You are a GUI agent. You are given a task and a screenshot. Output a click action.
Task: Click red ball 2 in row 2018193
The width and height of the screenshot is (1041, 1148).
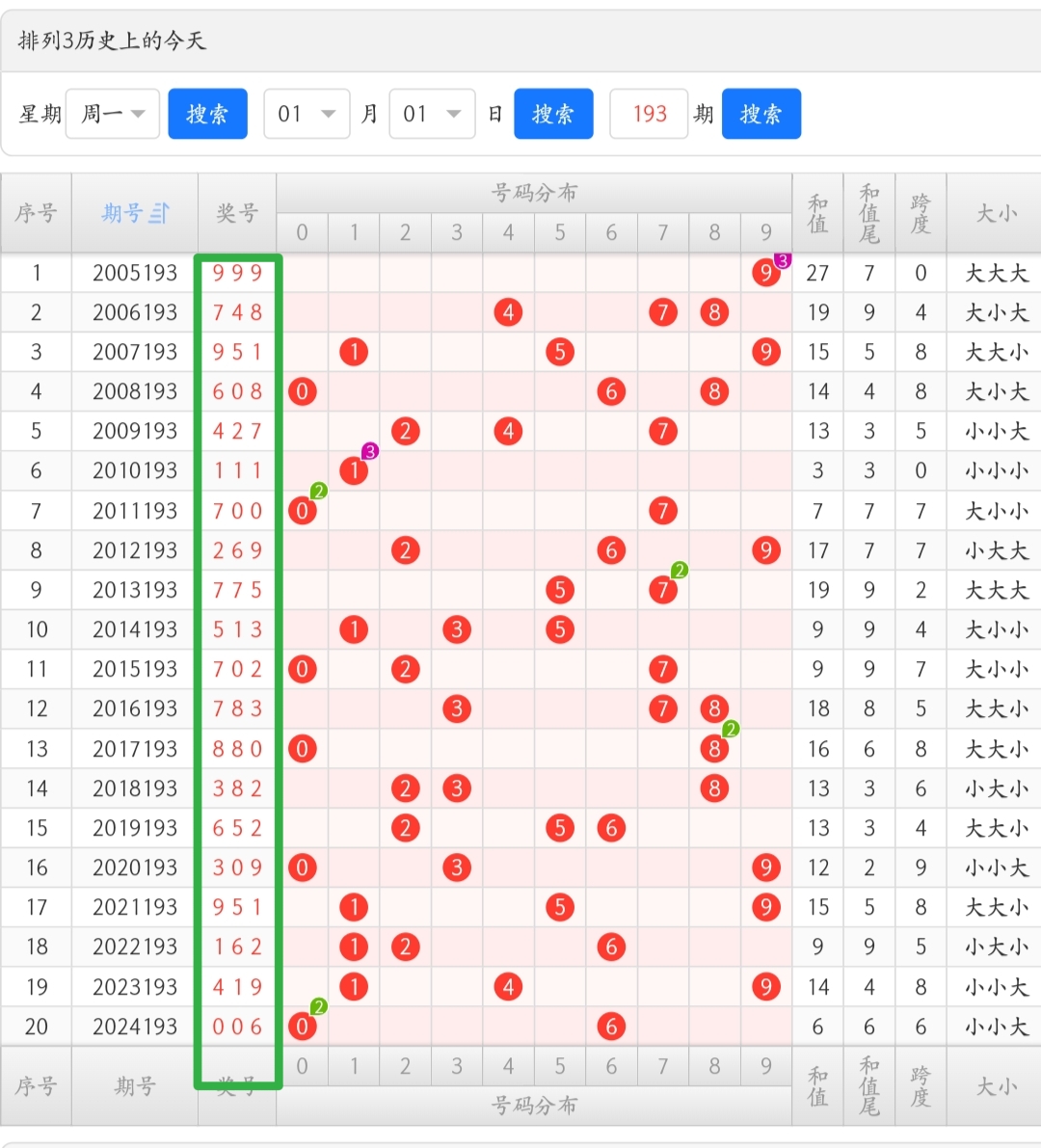click(405, 788)
